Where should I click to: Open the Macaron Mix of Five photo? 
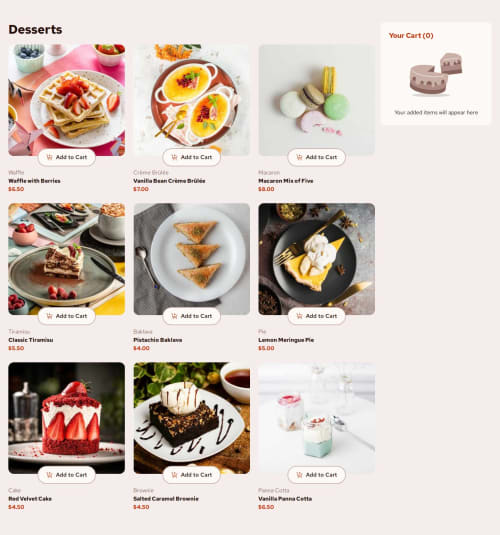pos(316,100)
